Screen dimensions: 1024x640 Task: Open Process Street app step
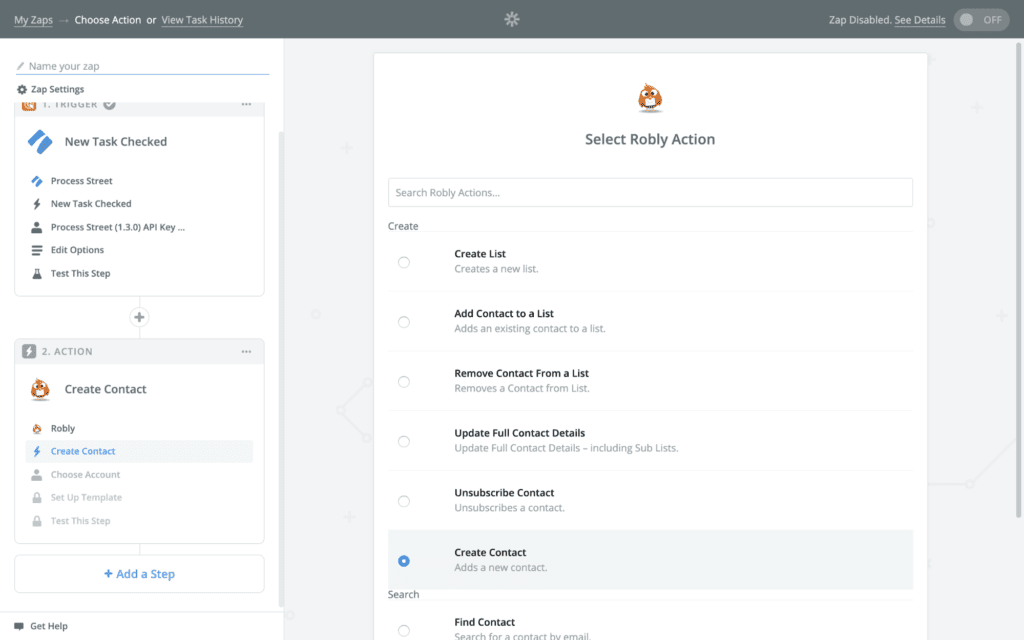point(82,181)
